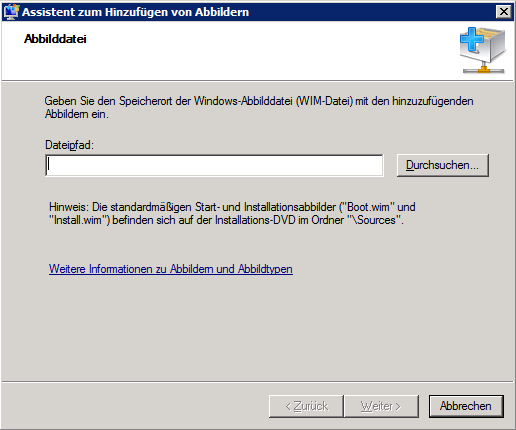Click the wizard system icon in title bar
The image size is (516, 430).
coord(11,12)
